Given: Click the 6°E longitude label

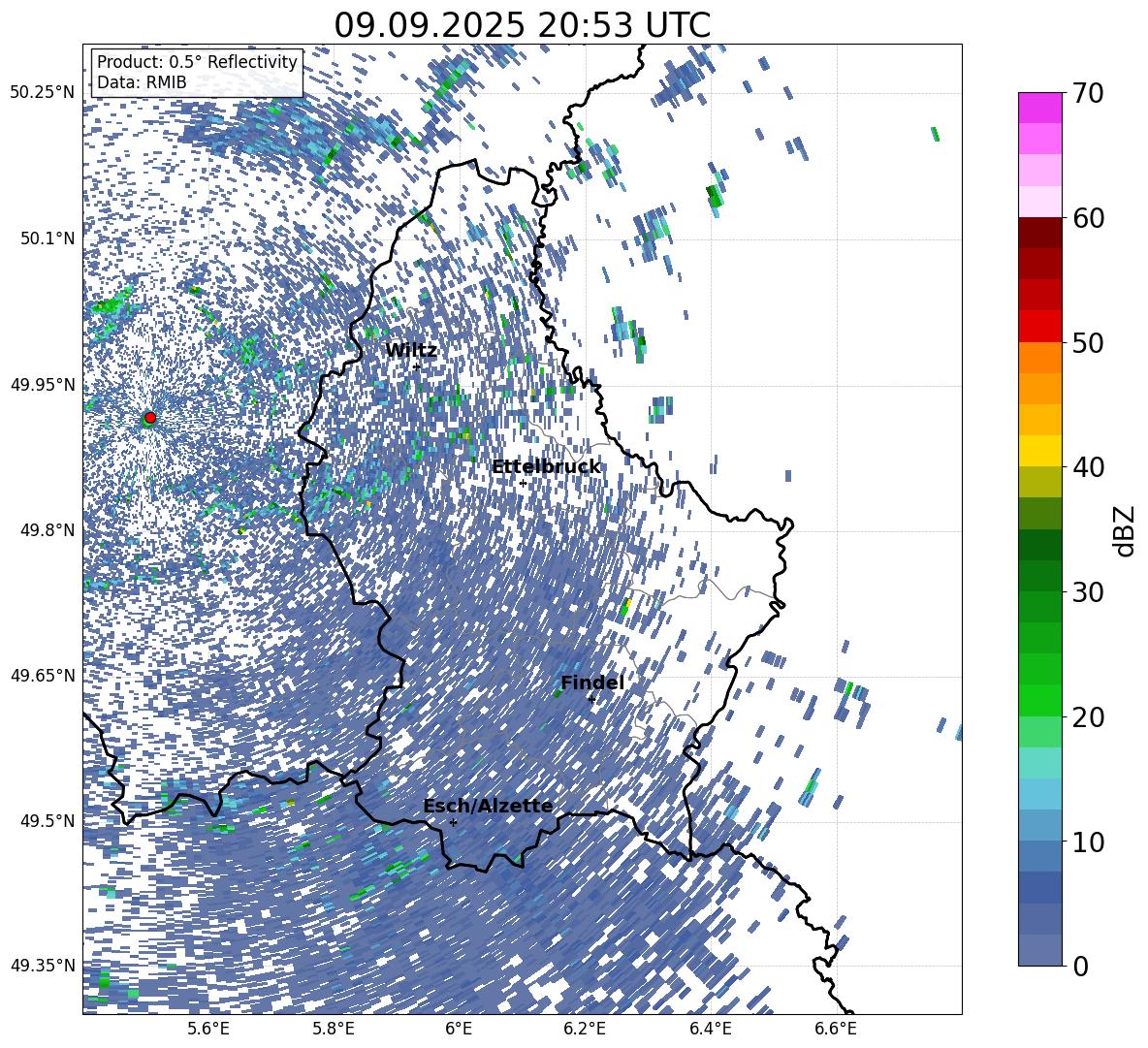Looking at the screenshot, I should click(459, 1029).
